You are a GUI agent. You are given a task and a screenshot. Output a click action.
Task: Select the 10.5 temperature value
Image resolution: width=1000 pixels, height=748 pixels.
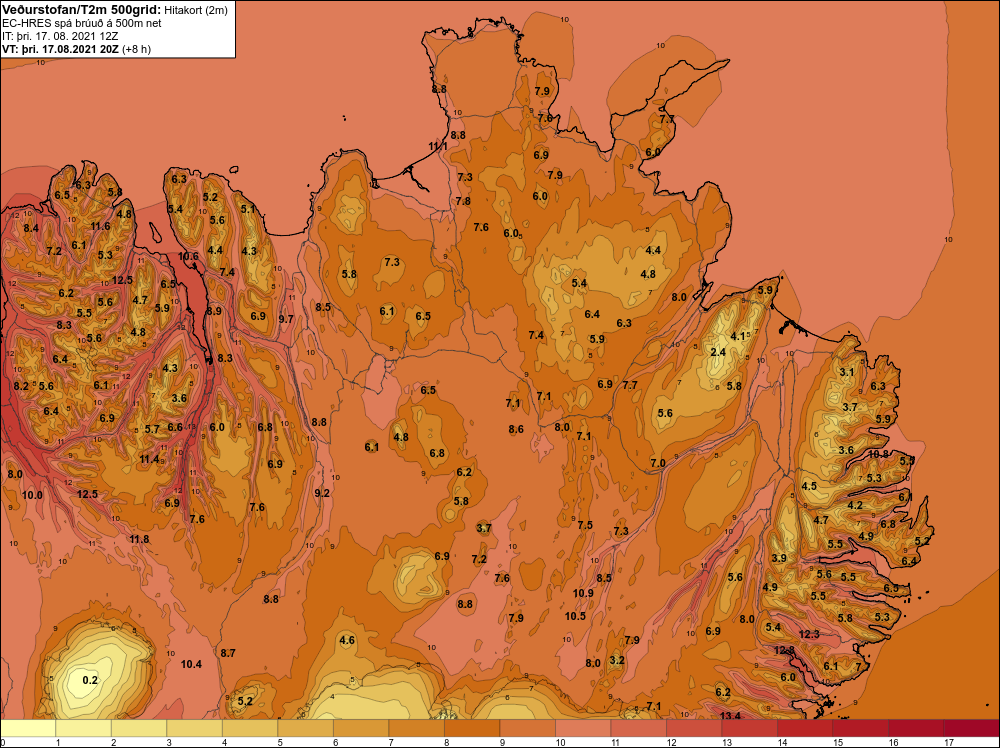click(575, 616)
